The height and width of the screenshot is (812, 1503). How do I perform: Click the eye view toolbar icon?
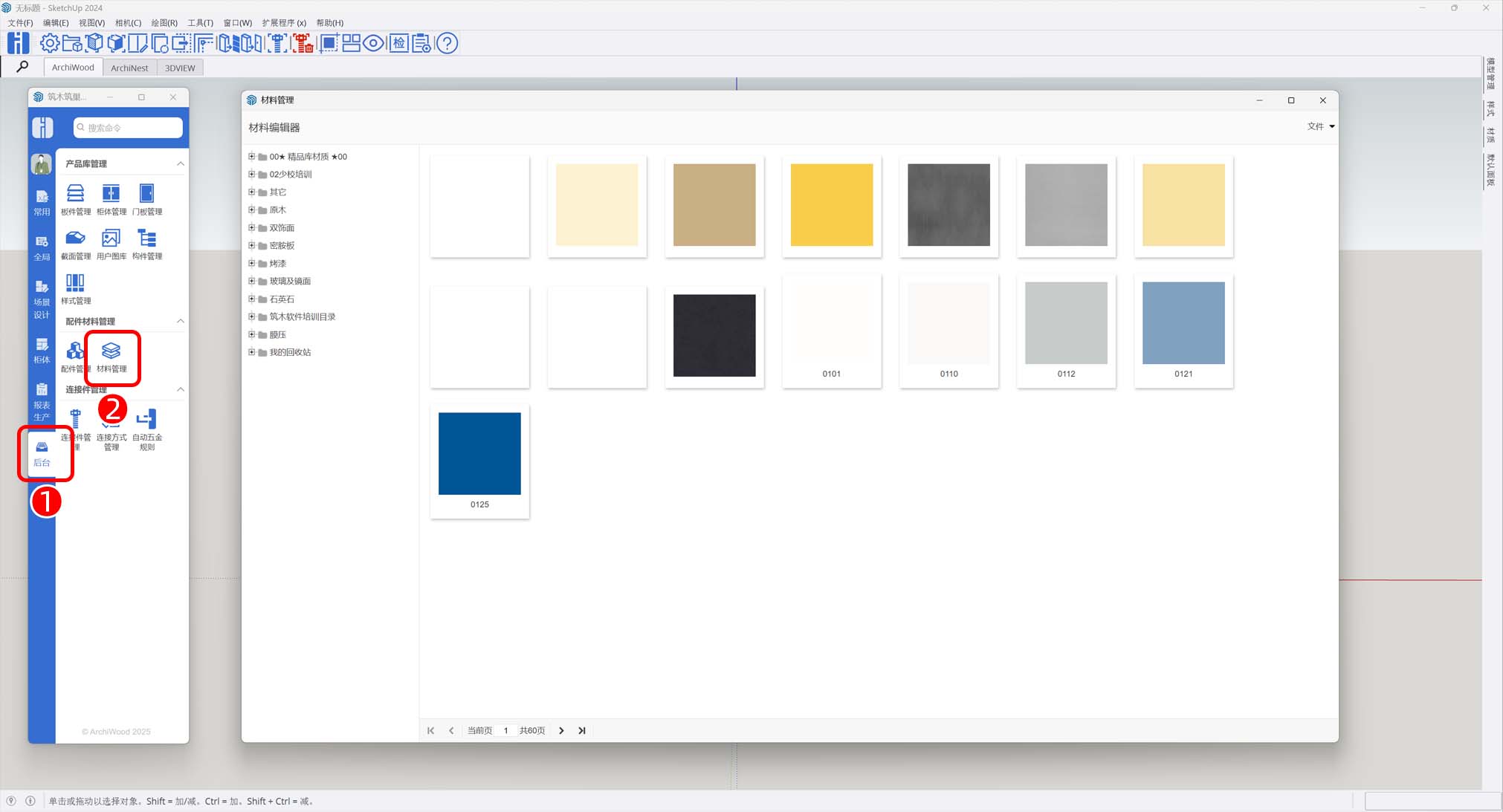374,43
